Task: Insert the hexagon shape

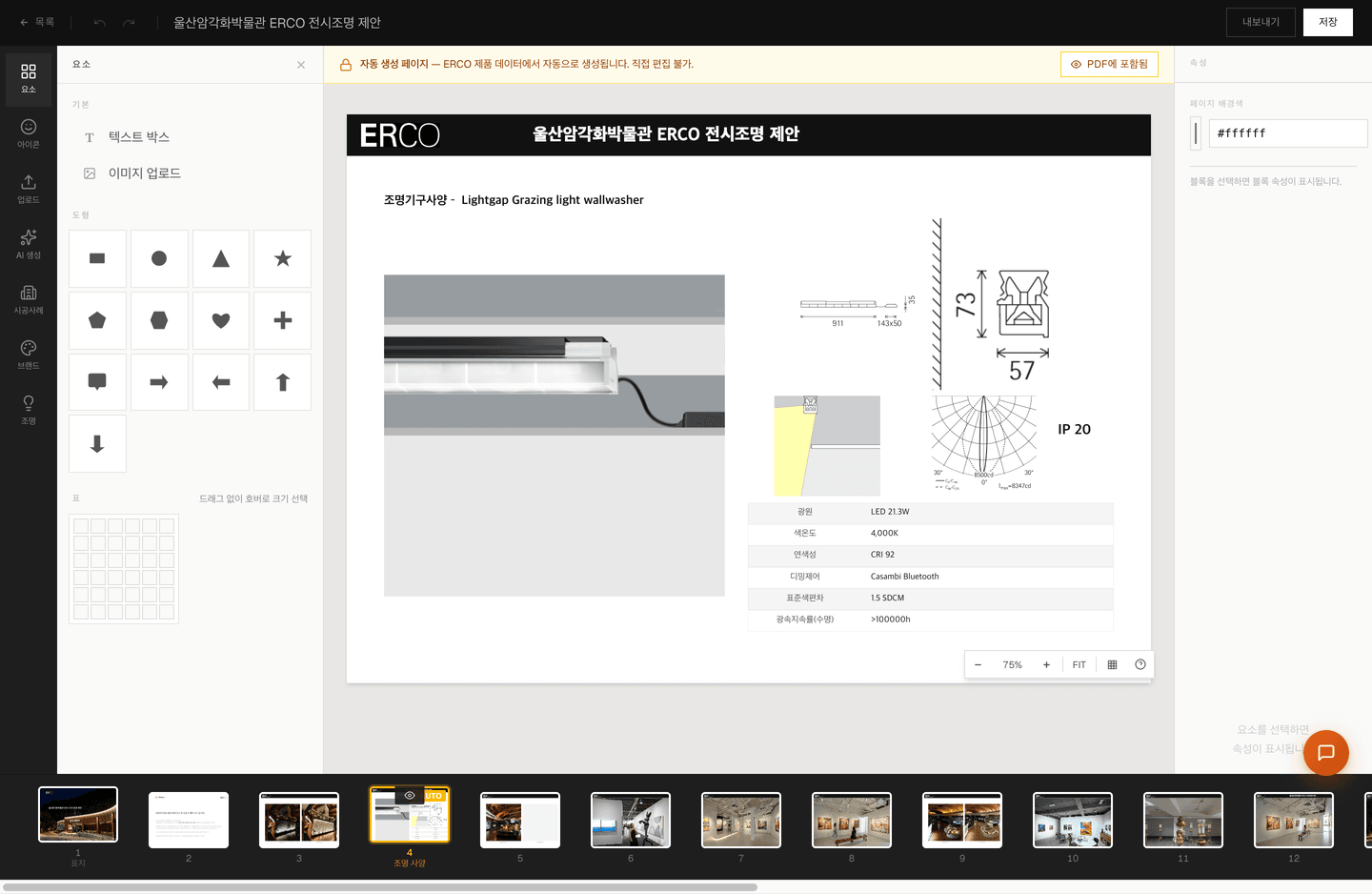Action: pyautogui.click(x=159, y=320)
